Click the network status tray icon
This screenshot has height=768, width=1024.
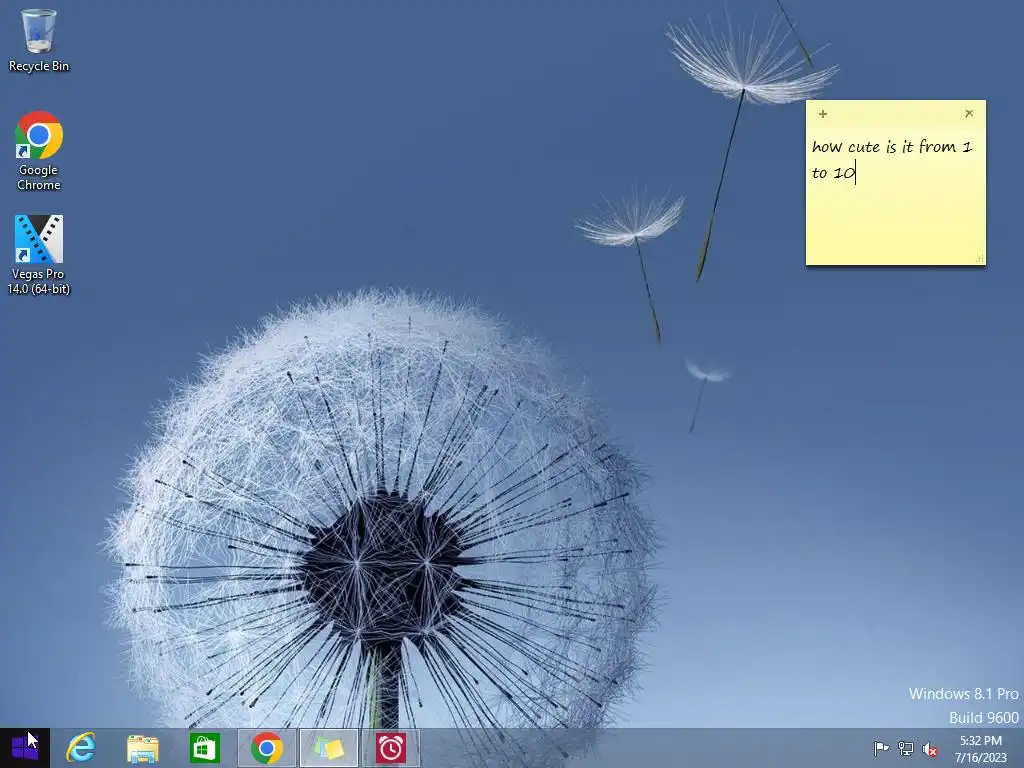click(906, 748)
